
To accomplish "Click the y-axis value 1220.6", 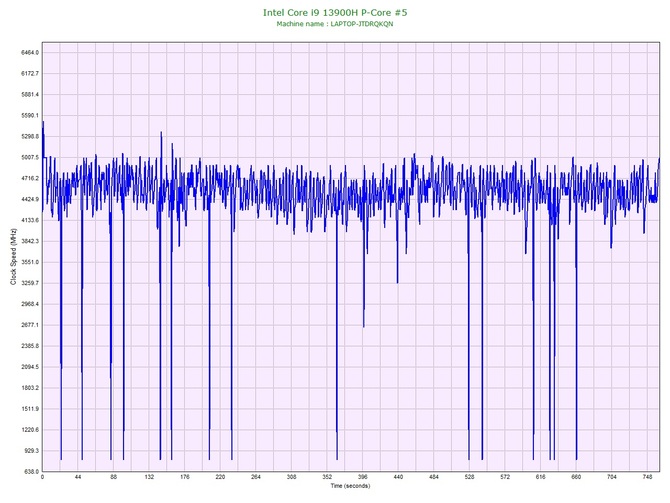I will (30, 430).
